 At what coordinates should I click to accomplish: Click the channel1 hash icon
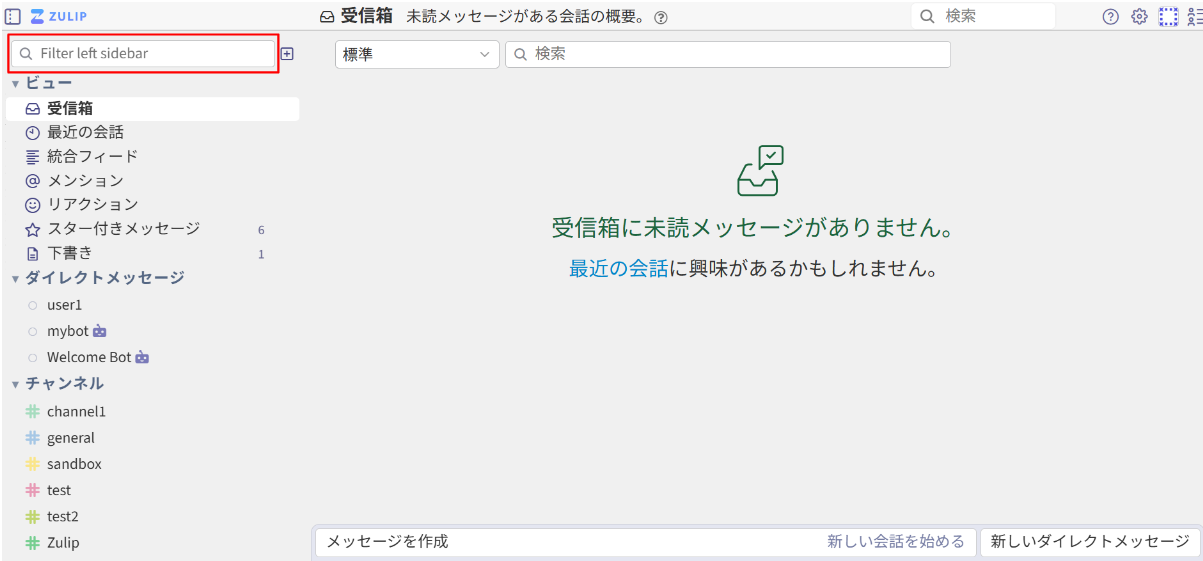point(32,412)
